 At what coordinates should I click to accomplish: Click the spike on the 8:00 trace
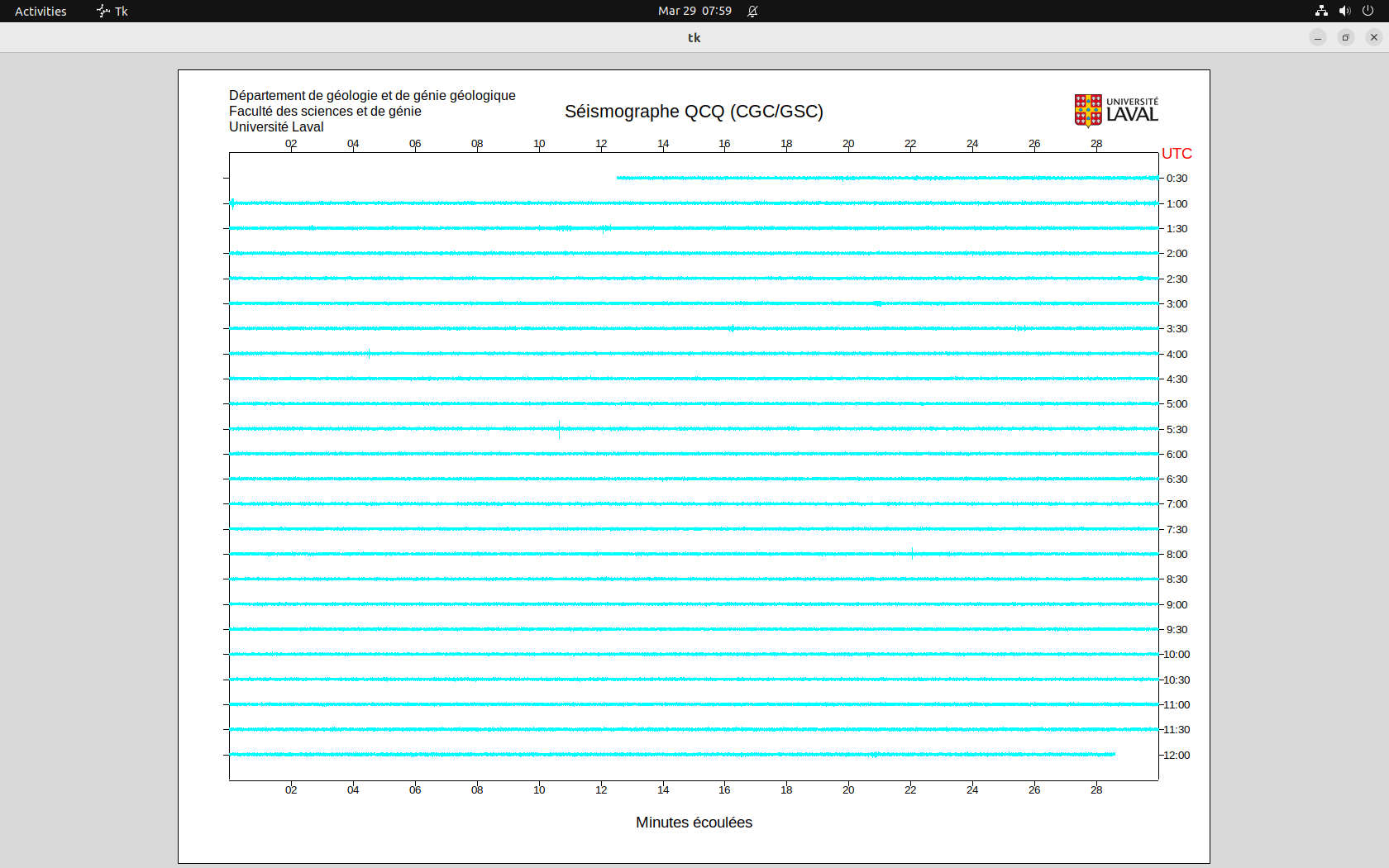[912, 554]
